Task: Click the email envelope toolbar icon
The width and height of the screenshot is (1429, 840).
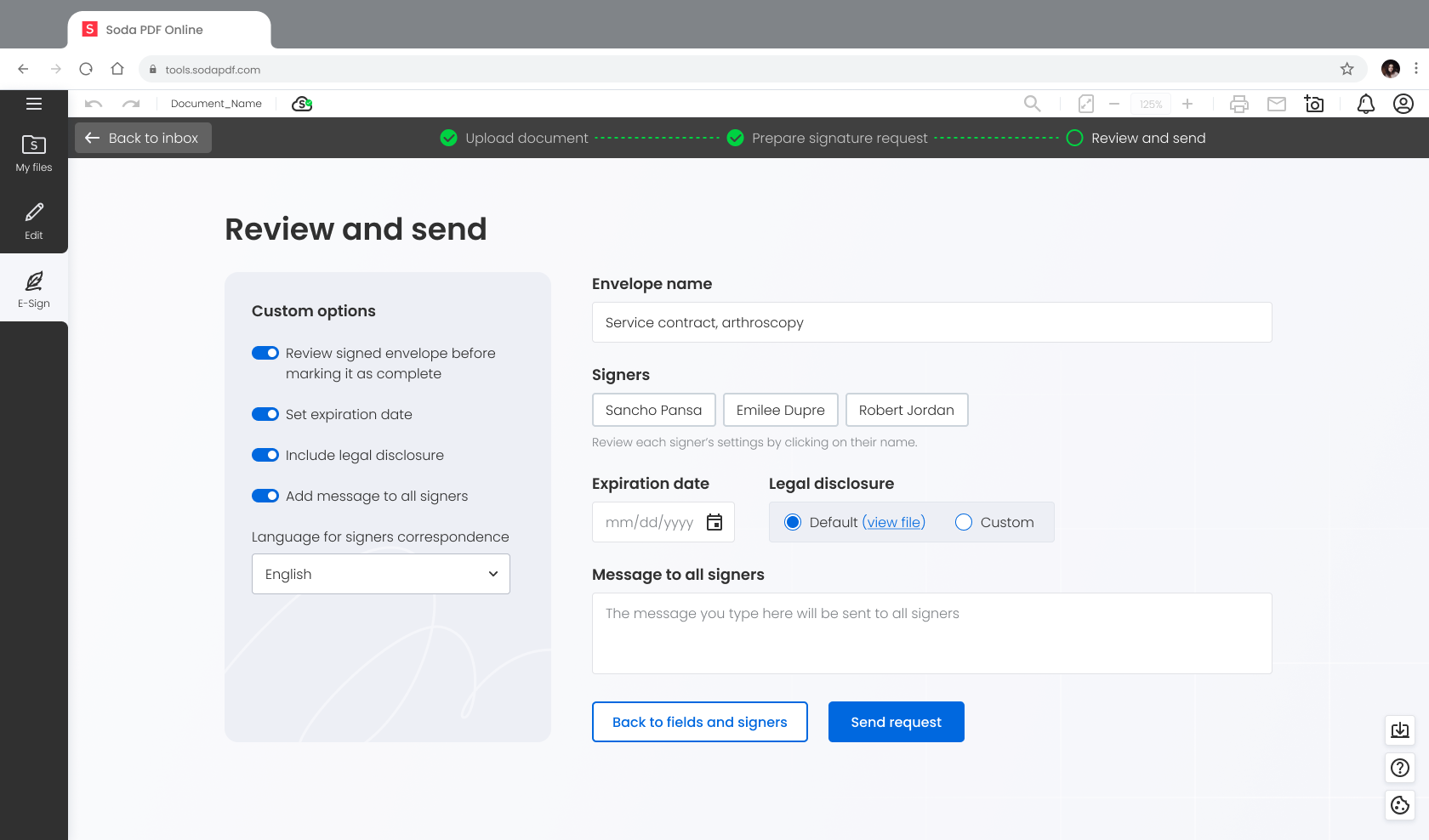Action: 1277,104
